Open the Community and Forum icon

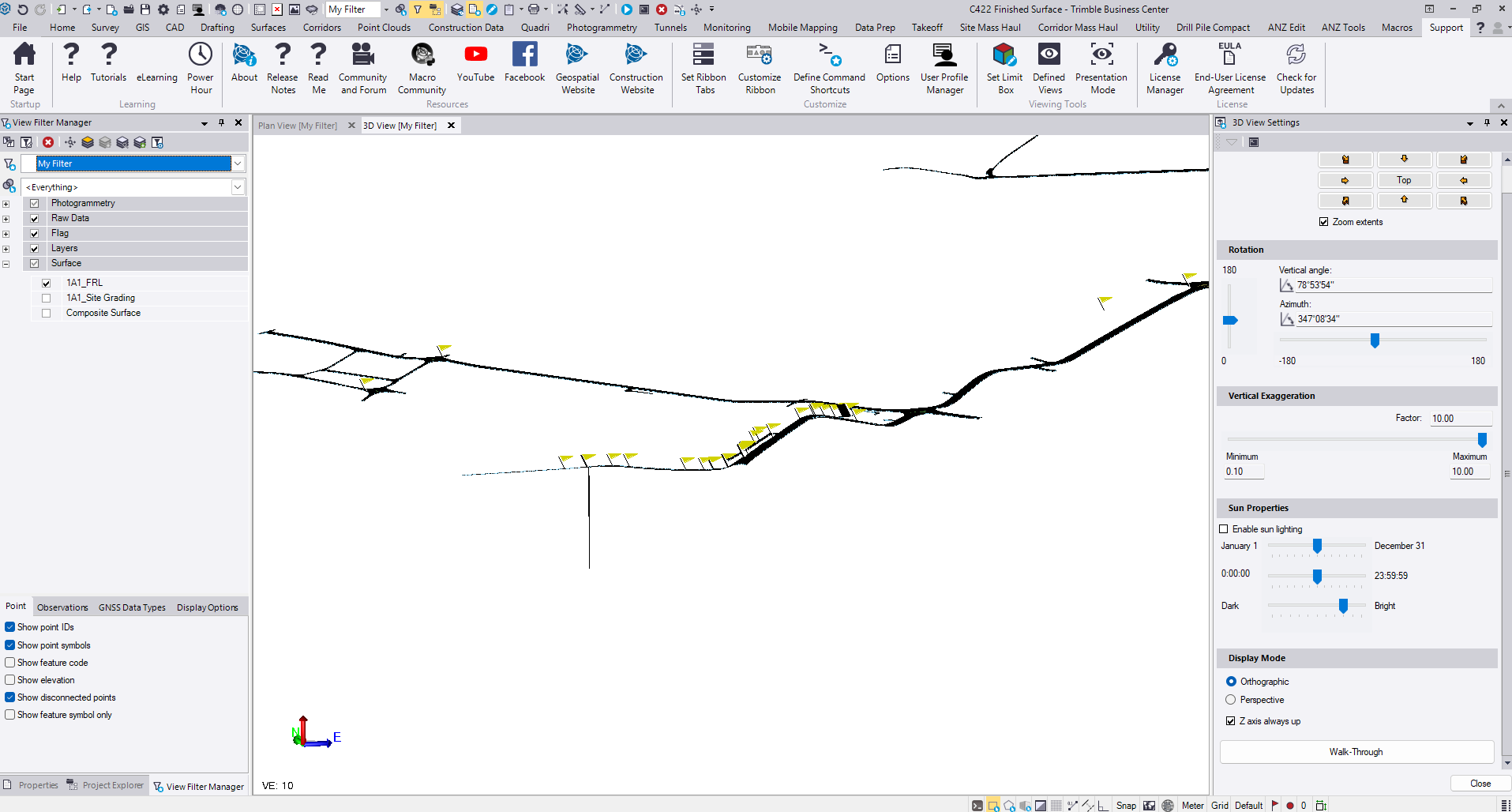(x=363, y=69)
